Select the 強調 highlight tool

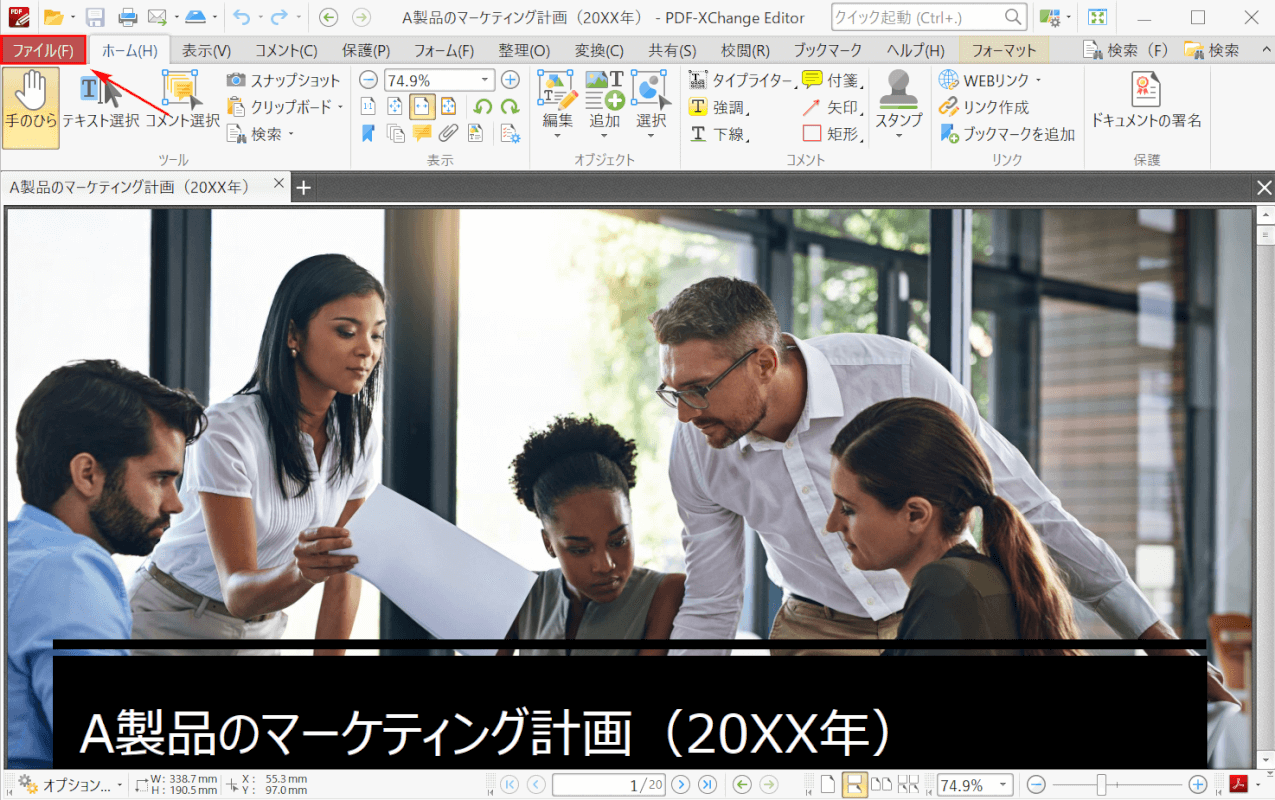tap(719, 107)
